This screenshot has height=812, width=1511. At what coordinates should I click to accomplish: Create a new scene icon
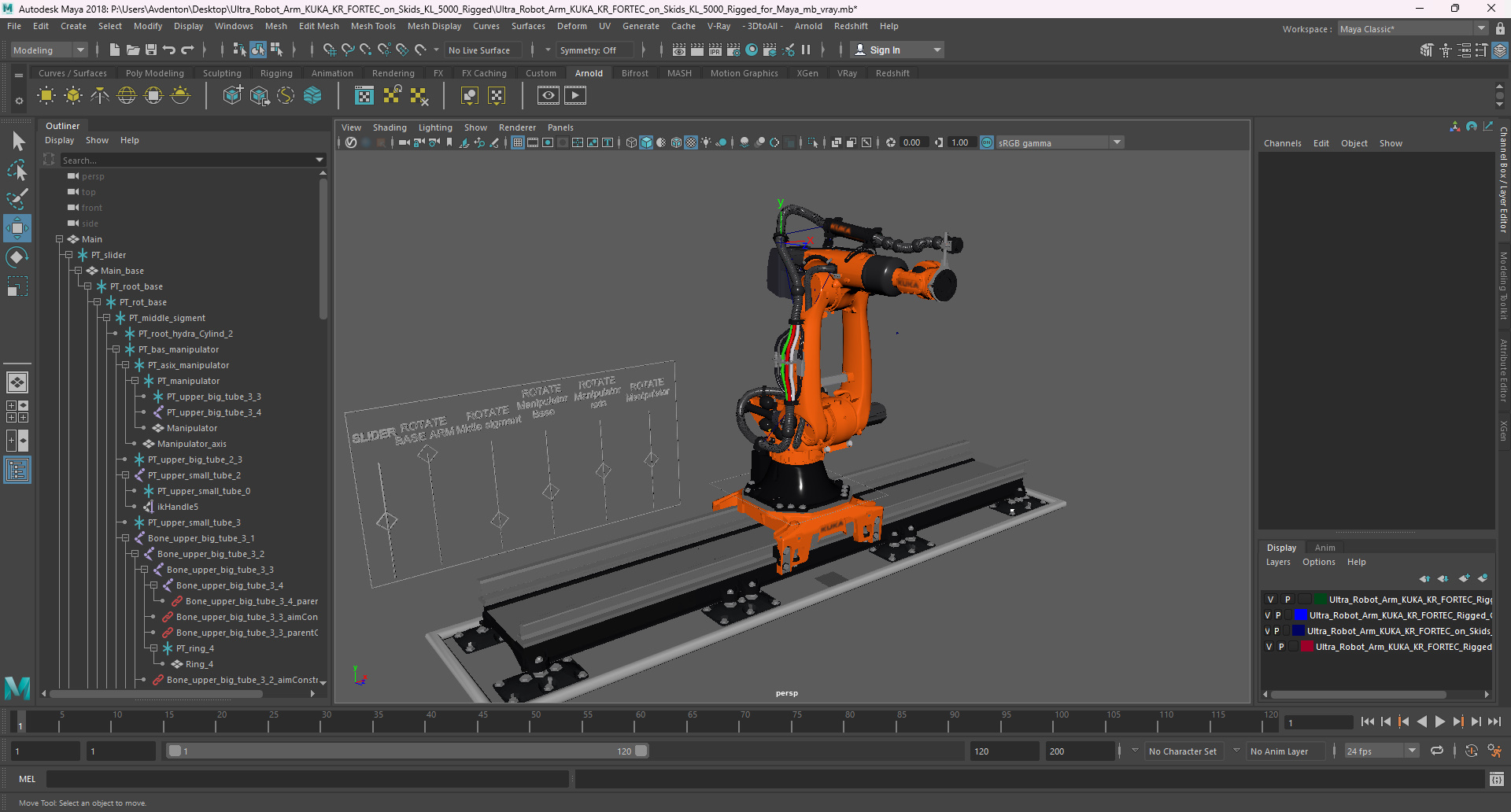click(x=115, y=50)
